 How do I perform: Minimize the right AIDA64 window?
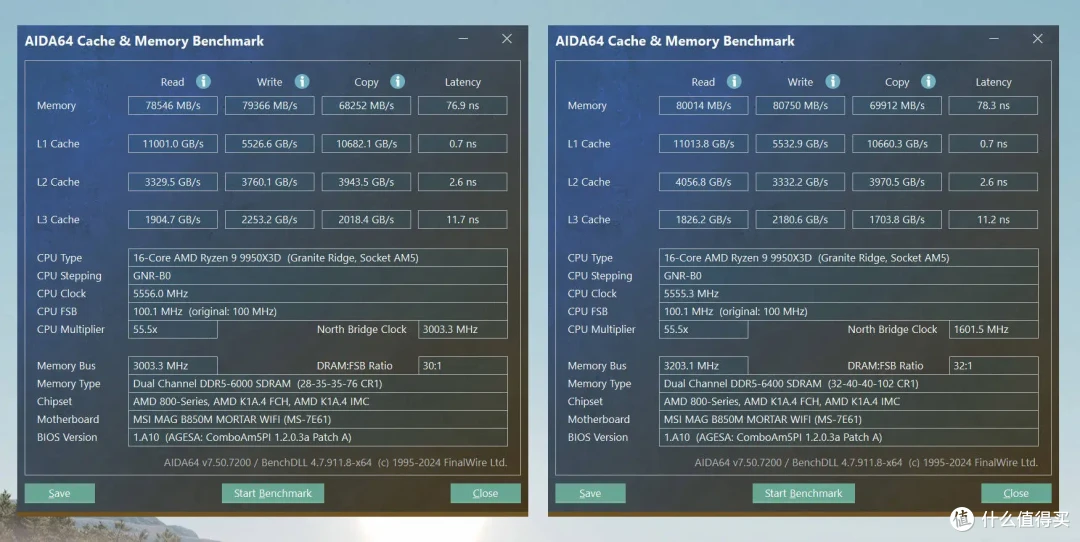pyautogui.click(x=994, y=39)
